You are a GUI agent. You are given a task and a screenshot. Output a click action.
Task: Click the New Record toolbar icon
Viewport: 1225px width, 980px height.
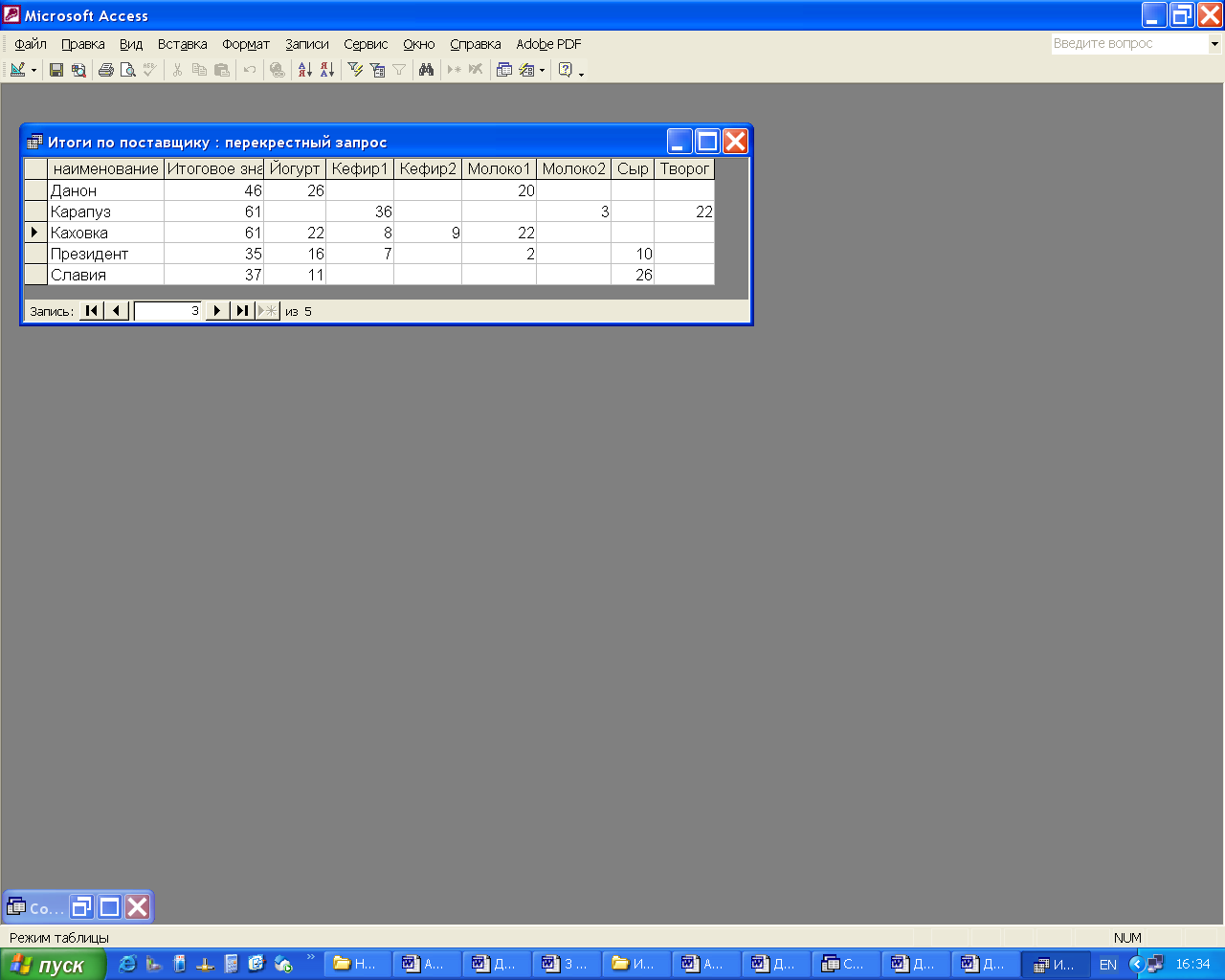(455, 70)
